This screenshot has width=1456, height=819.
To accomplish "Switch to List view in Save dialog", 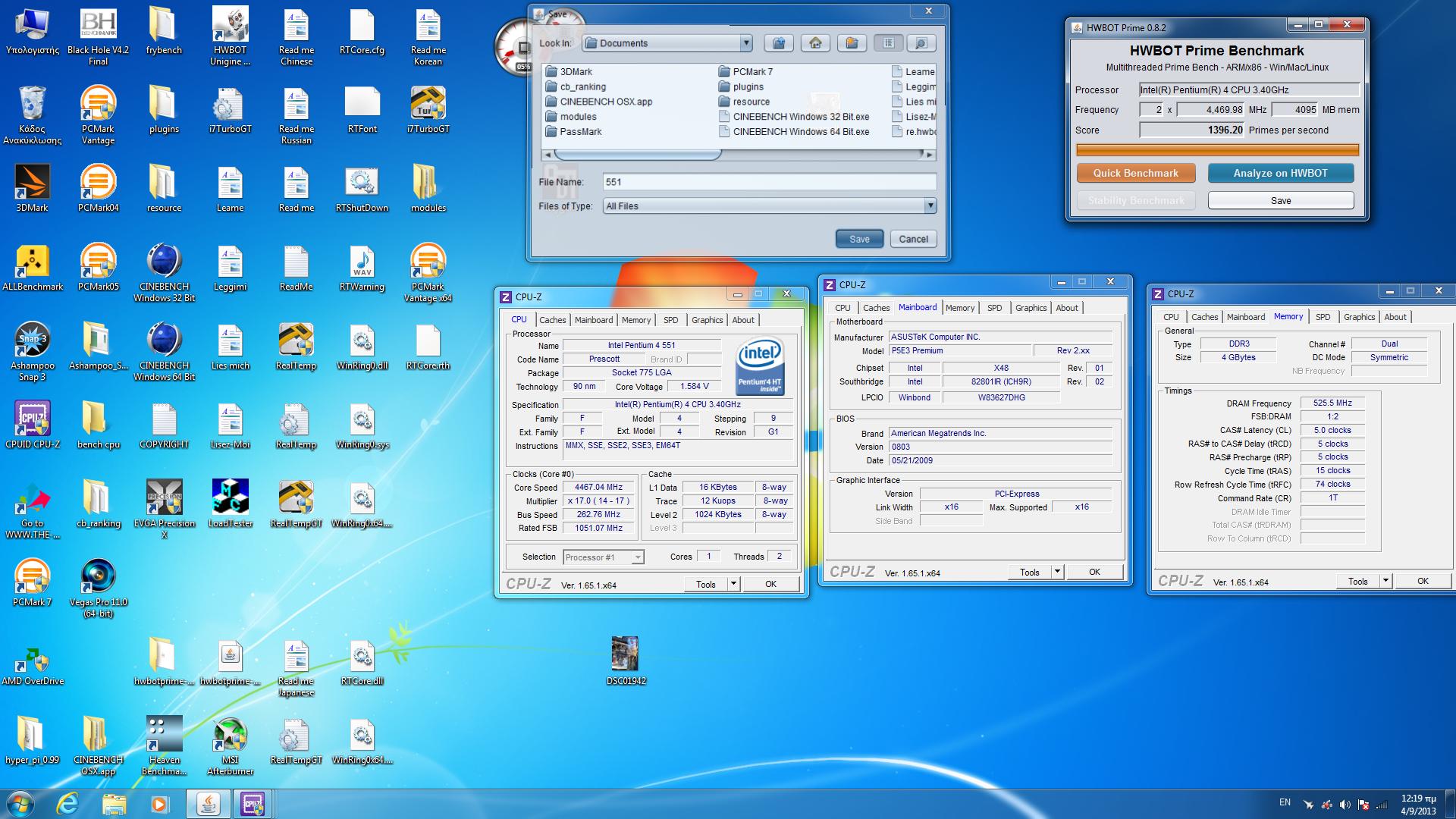I will coord(888,43).
